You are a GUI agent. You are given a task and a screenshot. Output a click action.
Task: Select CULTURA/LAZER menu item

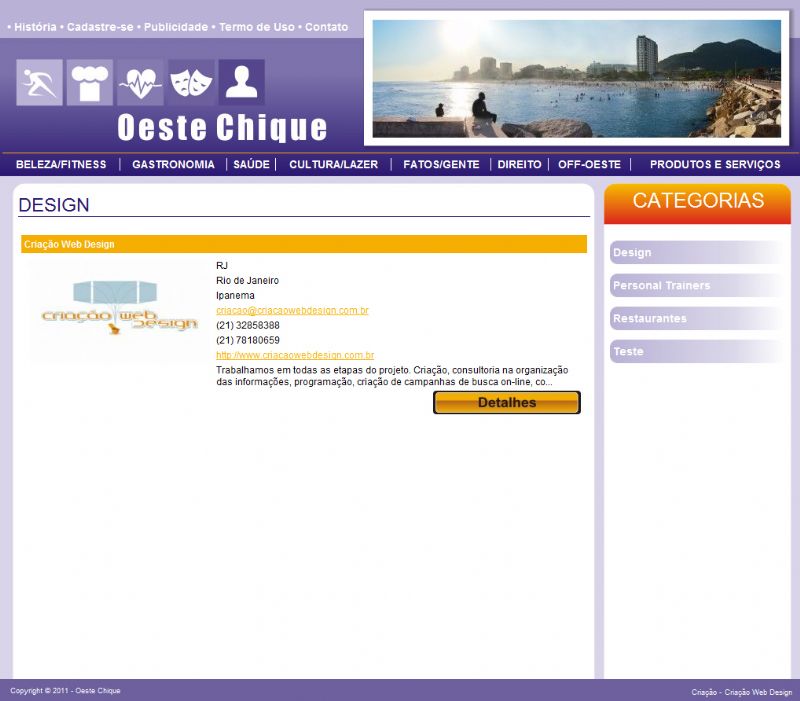[334, 164]
